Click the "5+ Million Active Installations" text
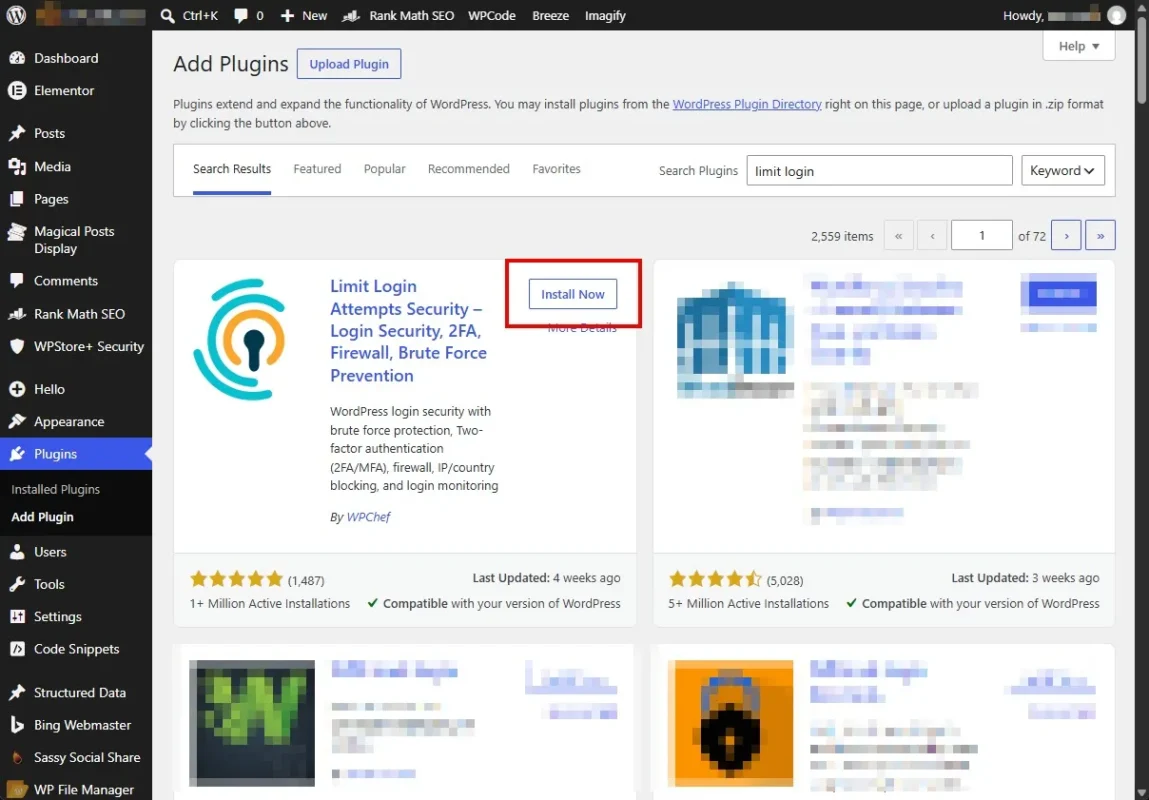 748,604
